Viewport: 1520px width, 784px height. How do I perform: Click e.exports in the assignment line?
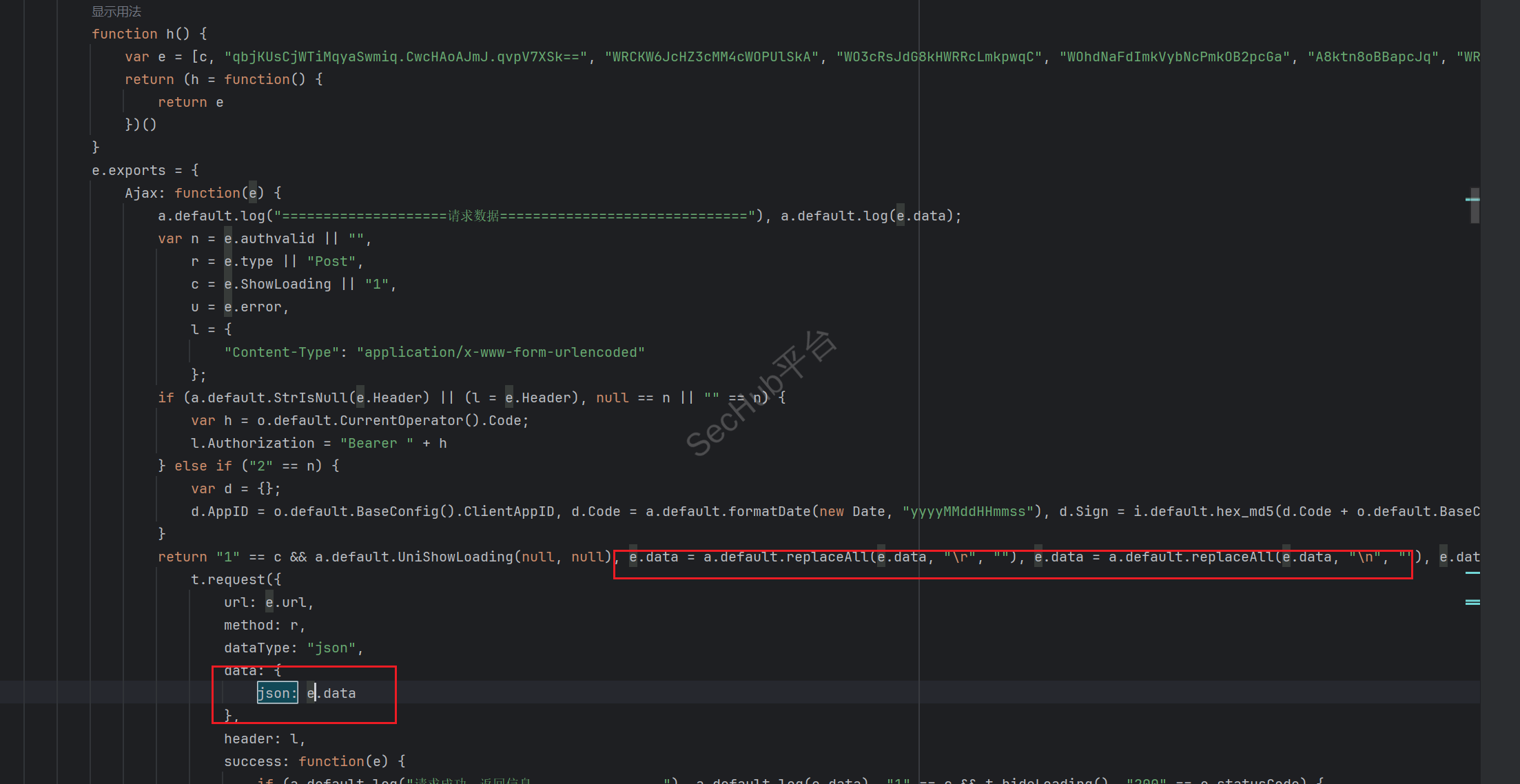click(x=129, y=170)
